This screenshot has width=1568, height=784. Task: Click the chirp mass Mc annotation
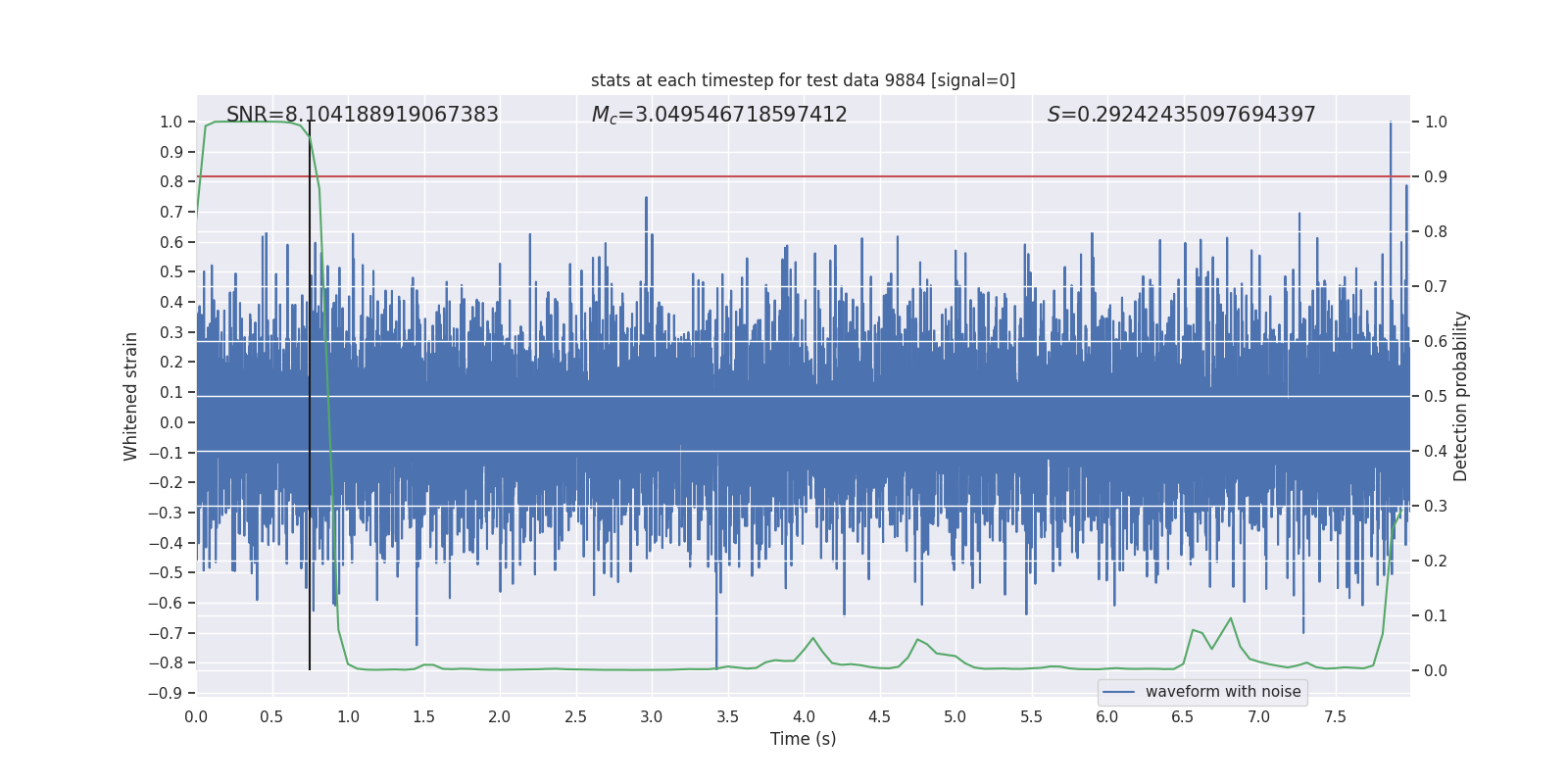tap(719, 115)
